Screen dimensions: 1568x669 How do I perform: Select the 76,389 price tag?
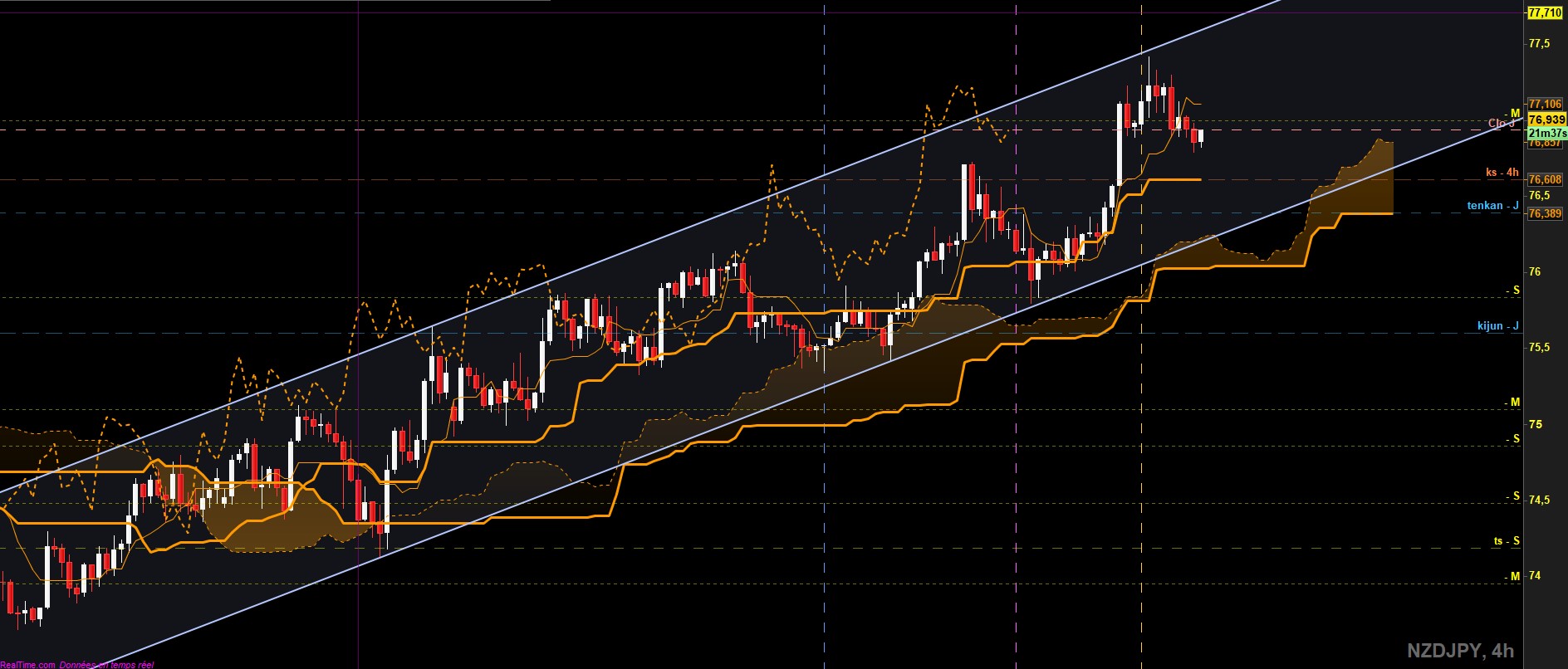[x=1546, y=213]
